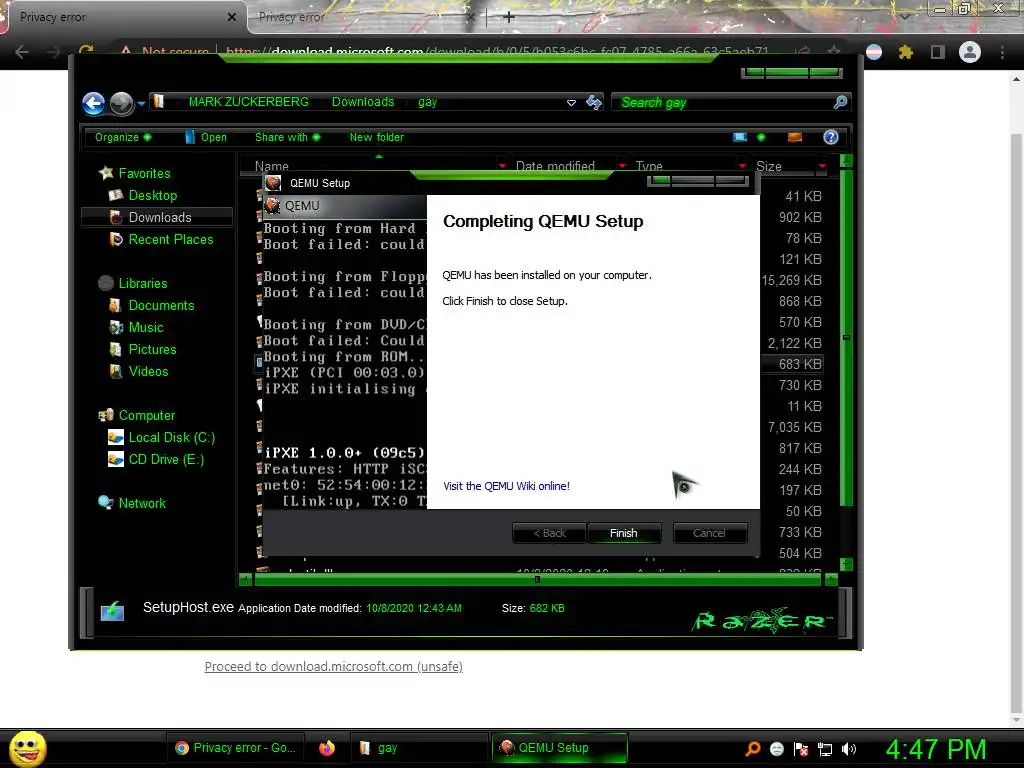Select Libraries in the navigation pane
This screenshot has height=768, width=1024.
click(142, 283)
